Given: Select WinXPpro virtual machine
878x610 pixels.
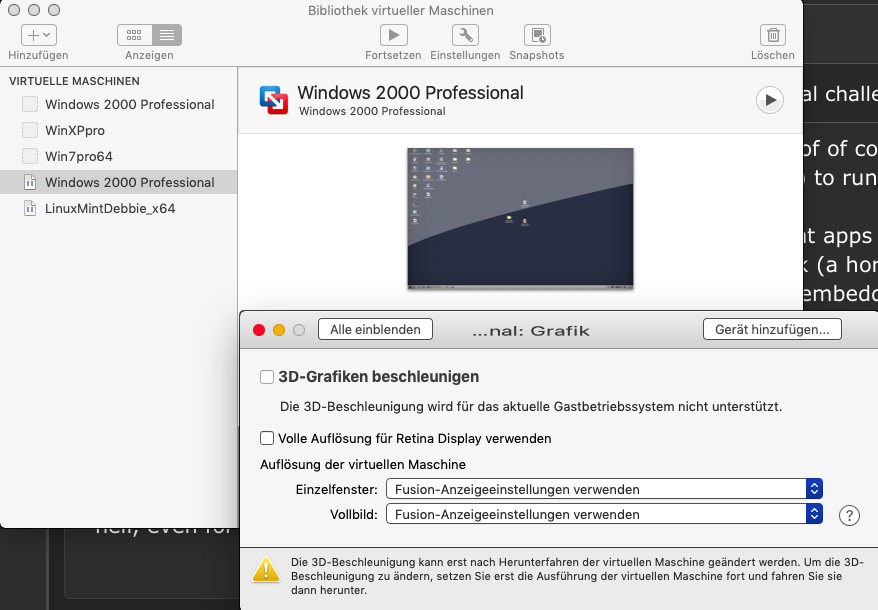Looking at the screenshot, I should coord(118,130).
